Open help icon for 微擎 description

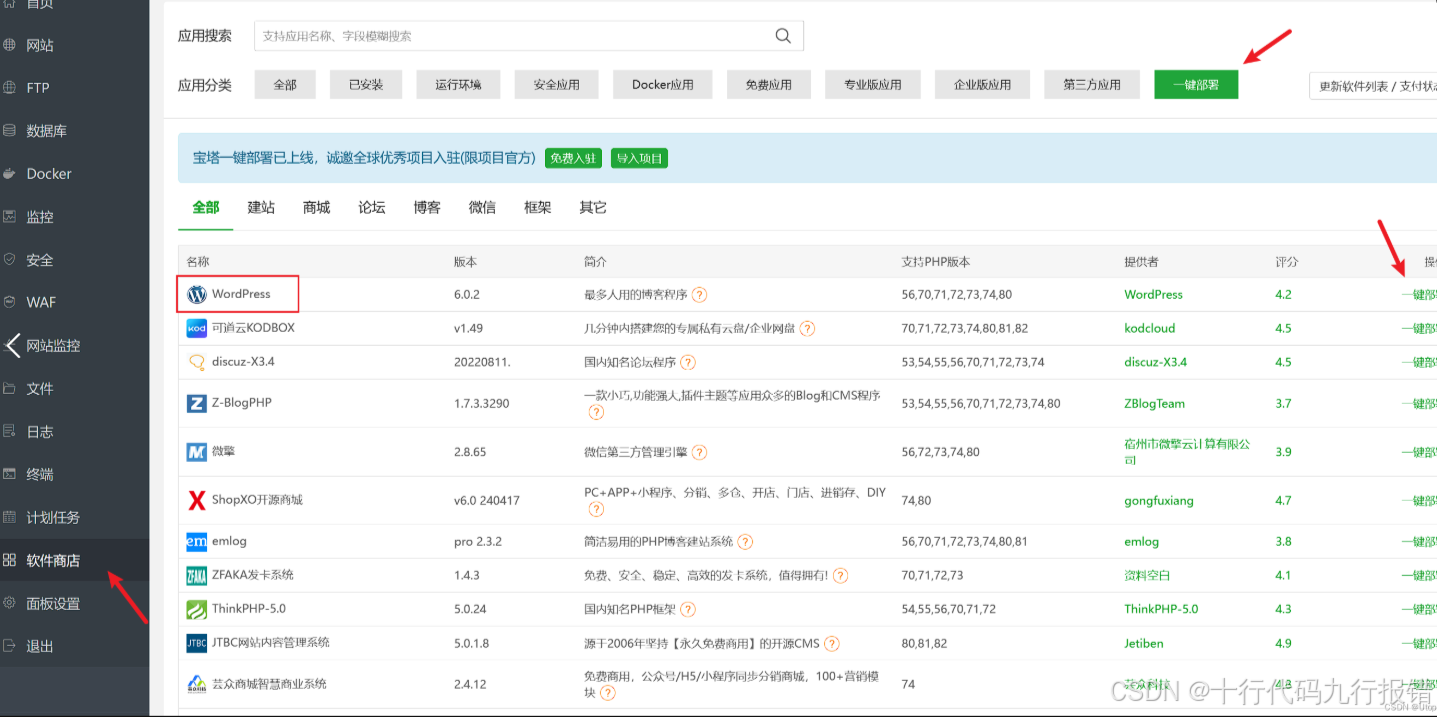tap(700, 452)
